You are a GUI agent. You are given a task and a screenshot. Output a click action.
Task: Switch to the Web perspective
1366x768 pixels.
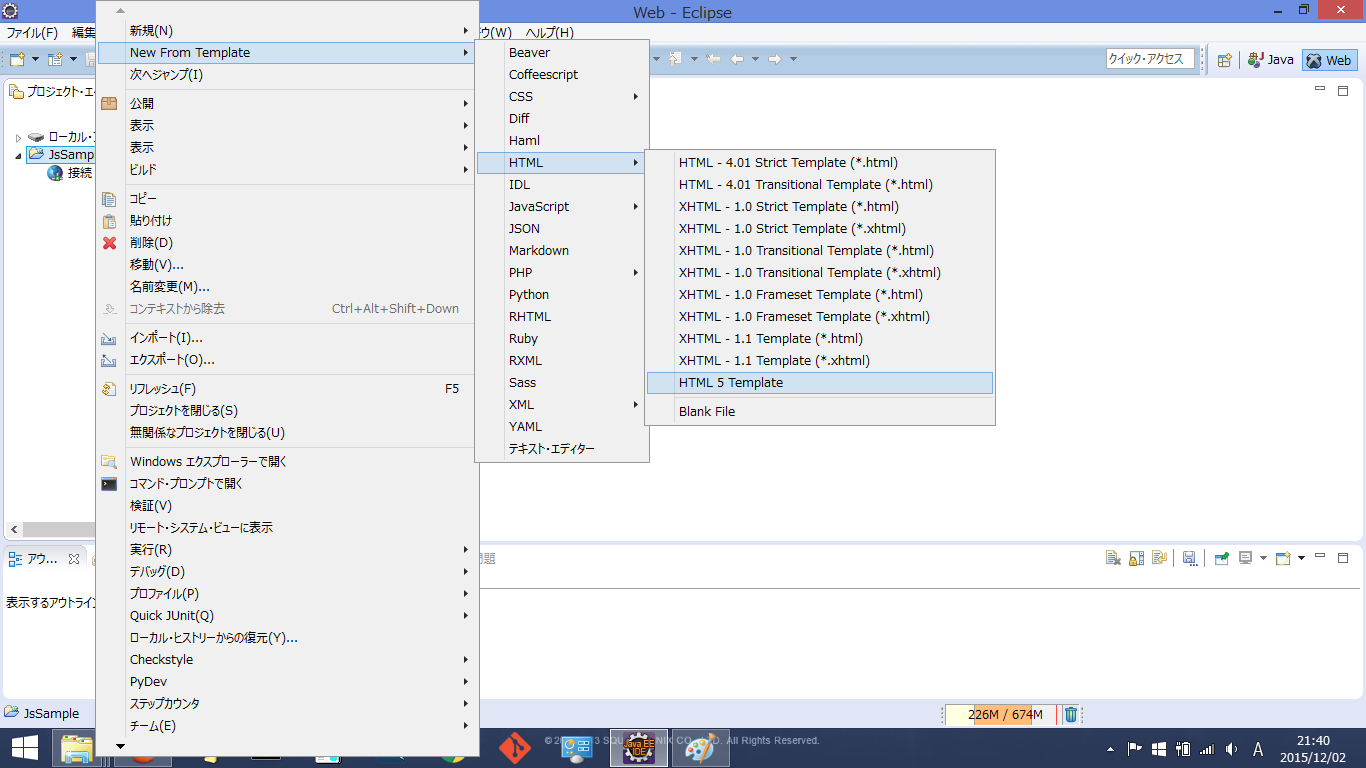tap(1329, 60)
